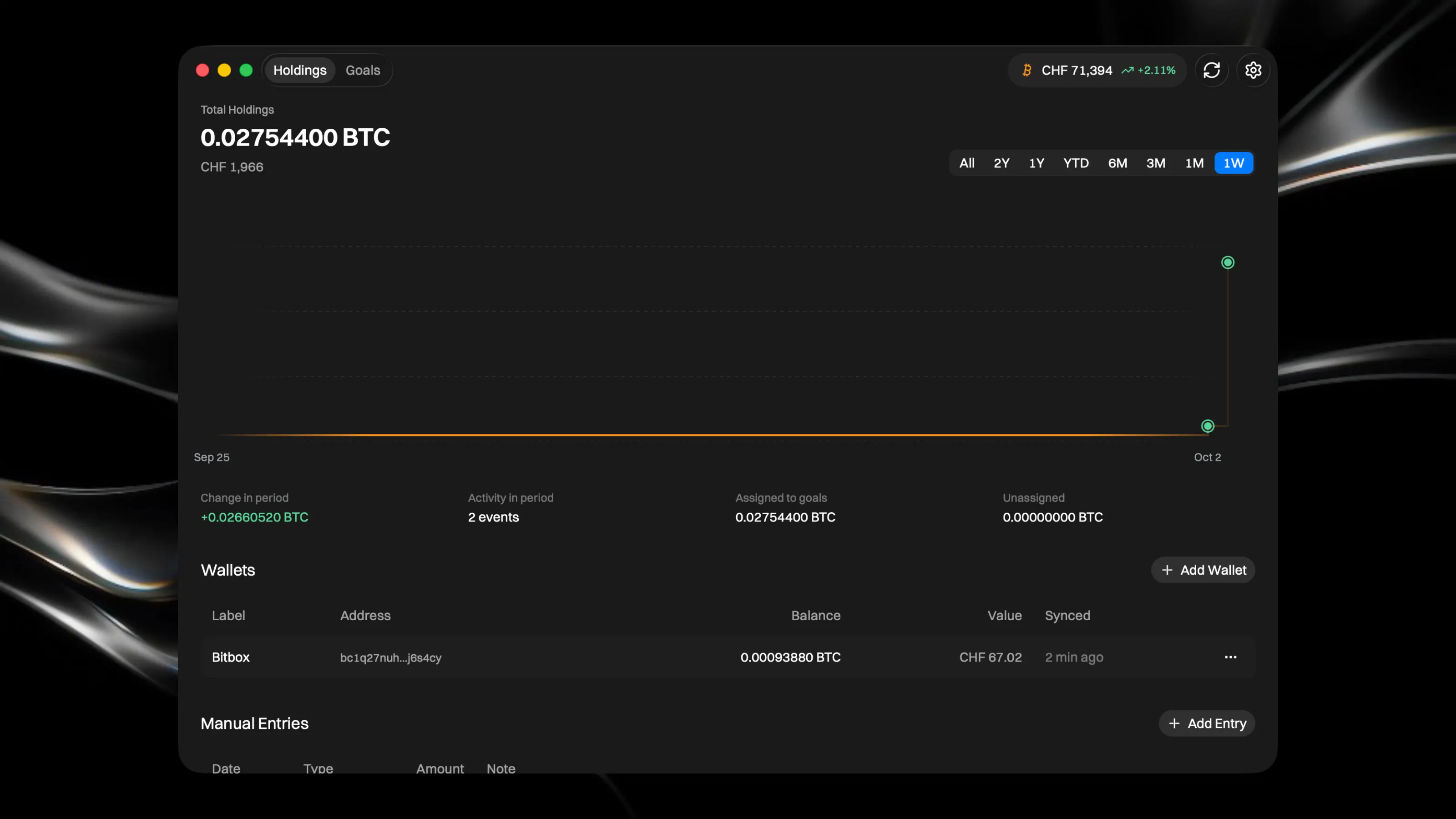Click the green trend arrow next to +2.11%

tap(1127, 70)
